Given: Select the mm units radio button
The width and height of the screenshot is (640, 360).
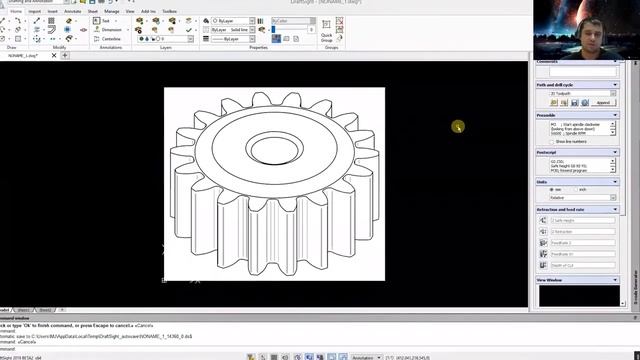Looking at the screenshot, I should click(552, 190).
